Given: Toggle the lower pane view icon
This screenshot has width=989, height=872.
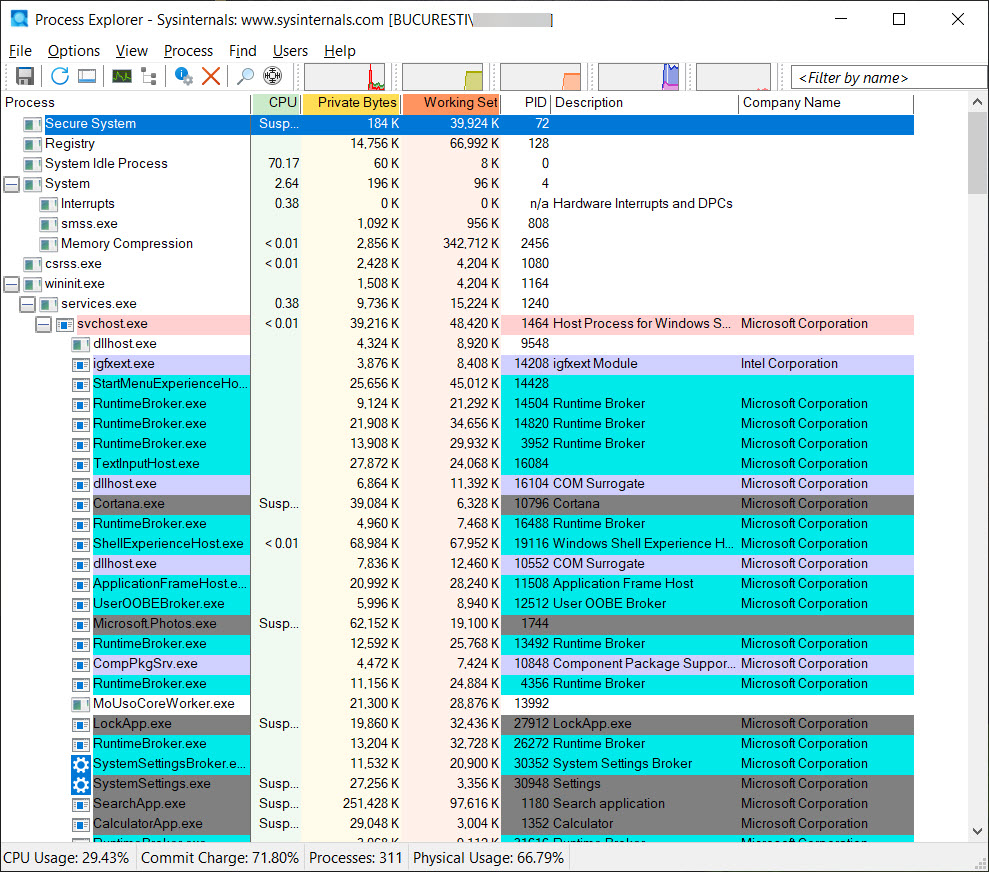Looking at the screenshot, I should tap(87, 76).
